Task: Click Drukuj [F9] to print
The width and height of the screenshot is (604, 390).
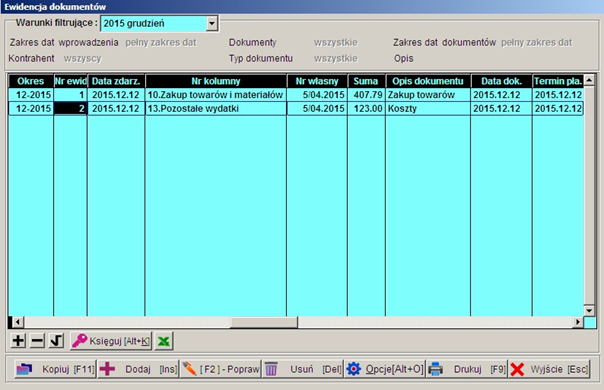Action: point(467,369)
